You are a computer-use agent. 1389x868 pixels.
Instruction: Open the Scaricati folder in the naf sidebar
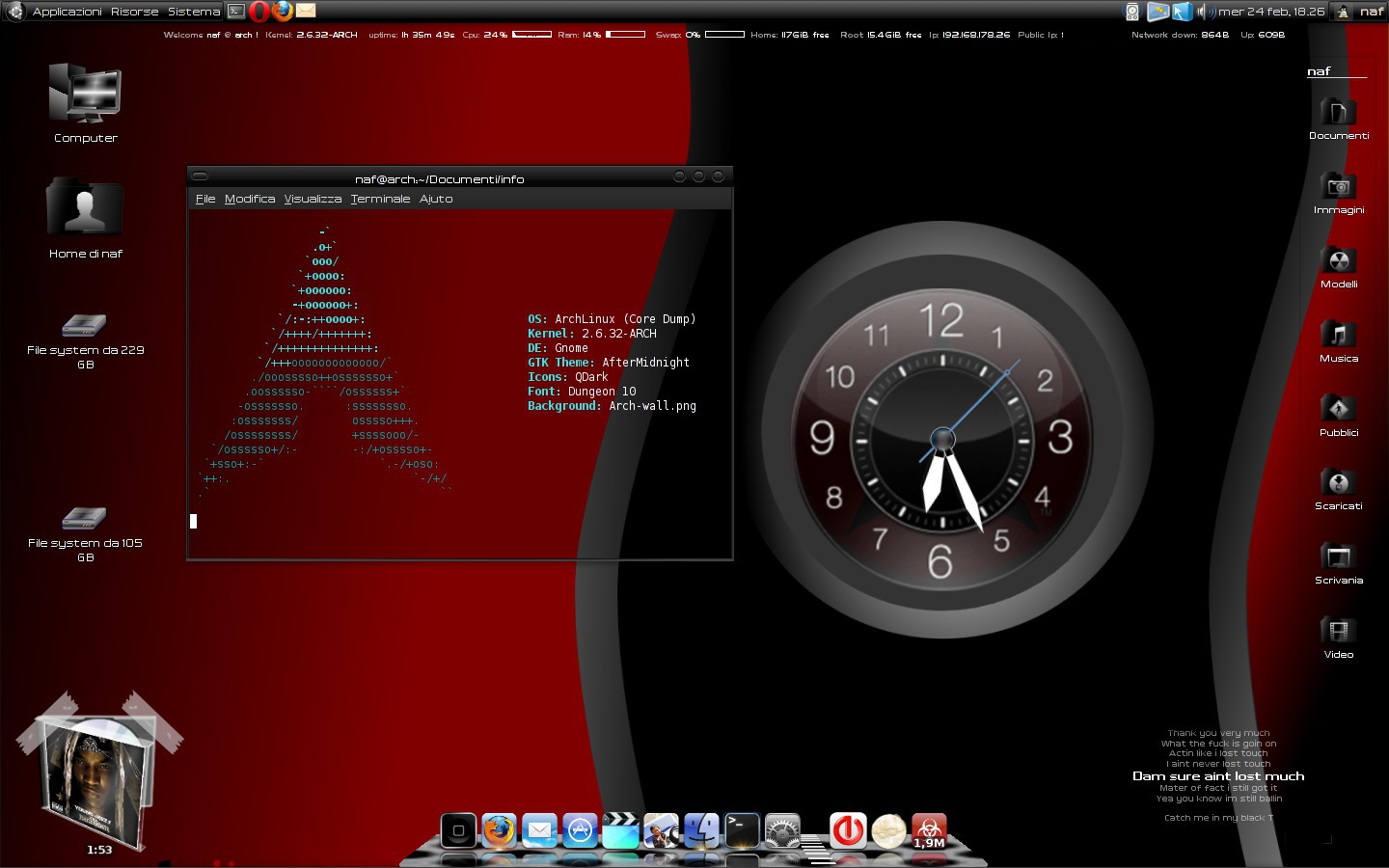point(1339,481)
